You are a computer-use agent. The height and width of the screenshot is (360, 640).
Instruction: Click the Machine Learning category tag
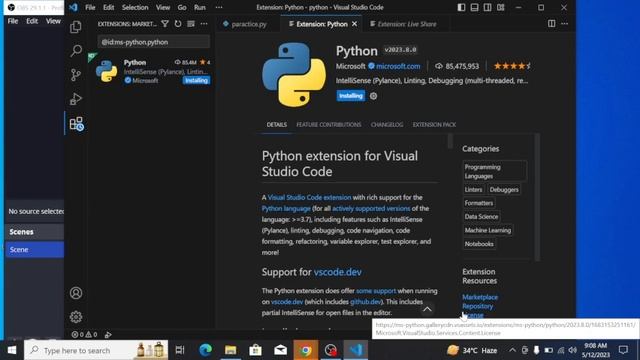click(x=488, y=230)
